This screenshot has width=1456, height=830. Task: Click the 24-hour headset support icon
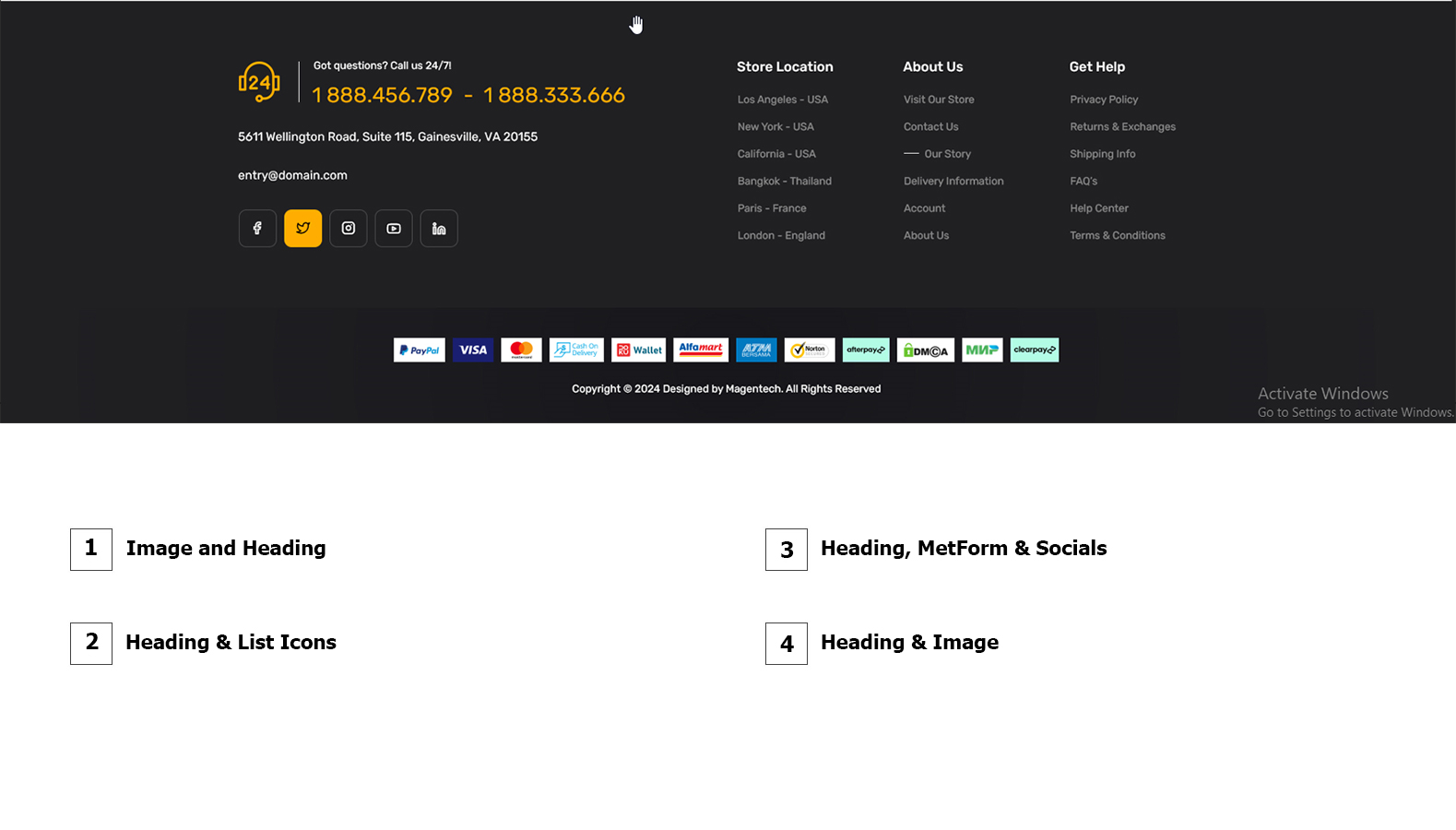[259, 82]
